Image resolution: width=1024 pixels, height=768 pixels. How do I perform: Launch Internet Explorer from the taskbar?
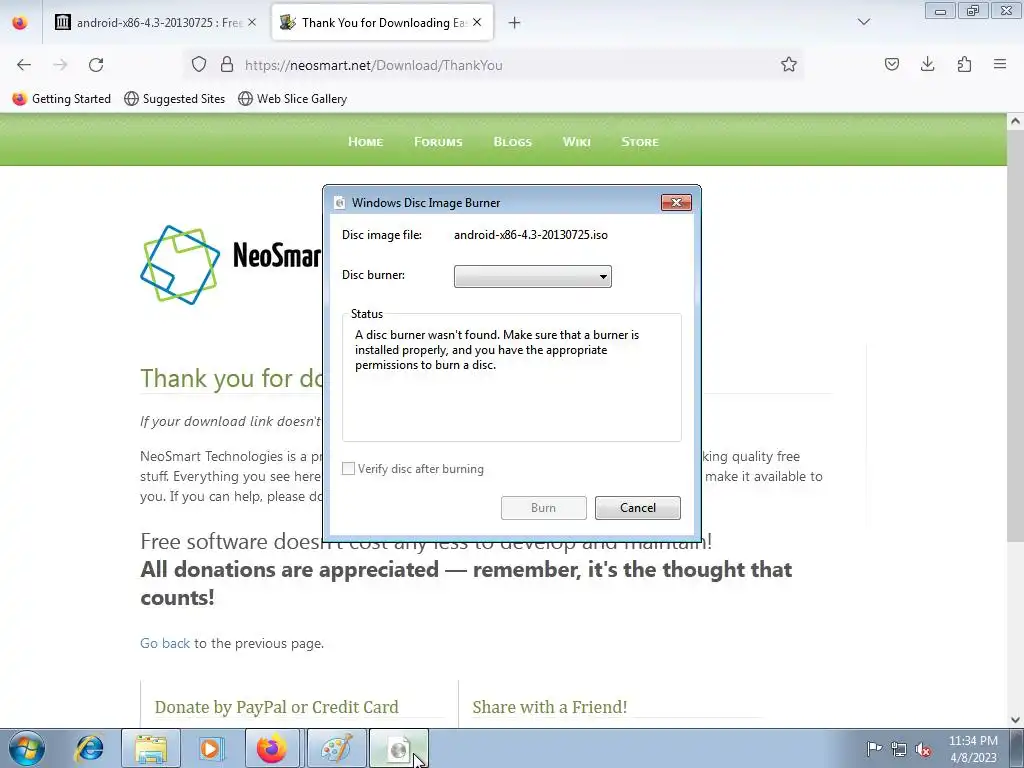pos(89,748)
